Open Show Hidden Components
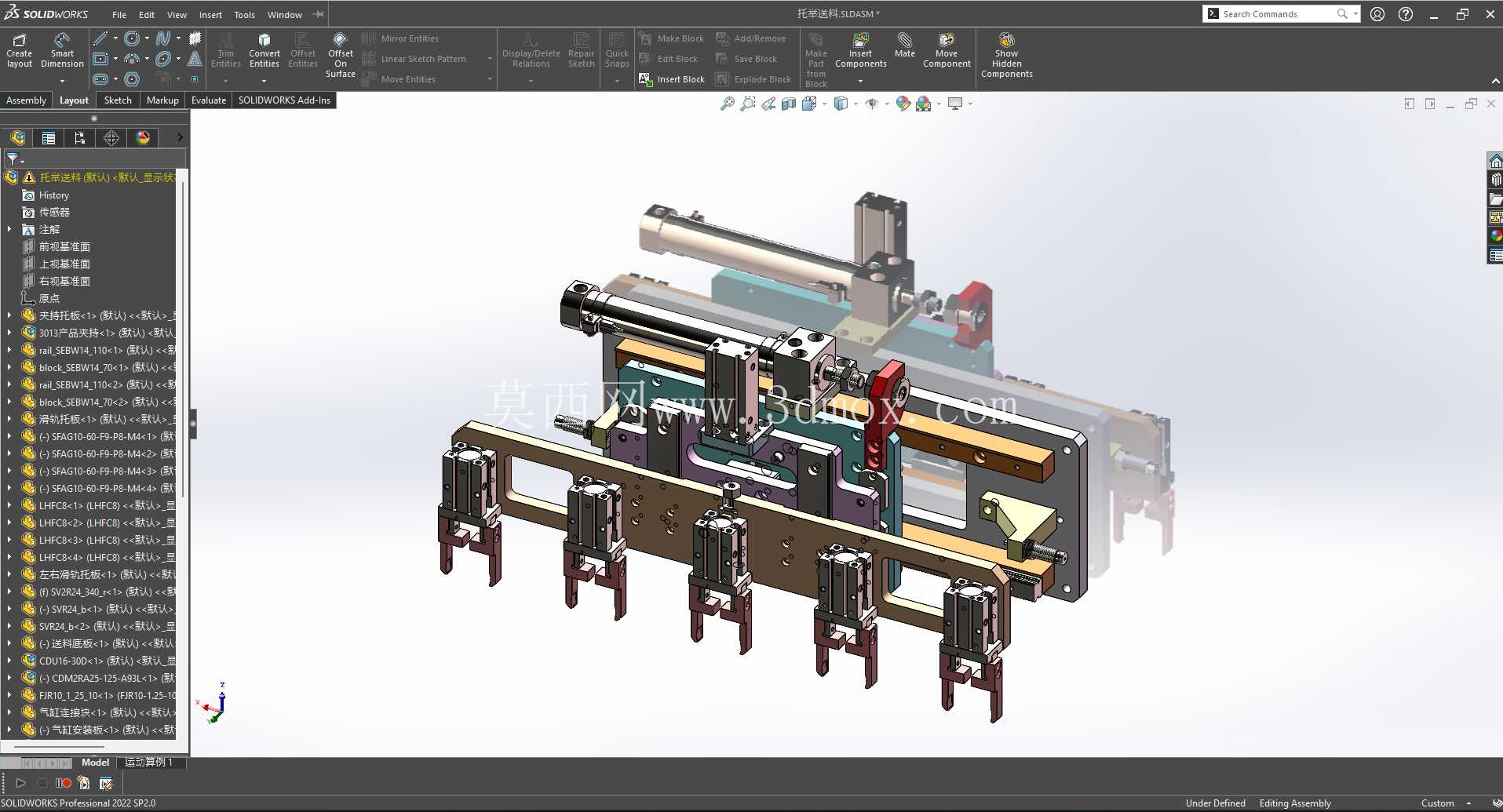 pyautogui.click(x=1006, y=55)
